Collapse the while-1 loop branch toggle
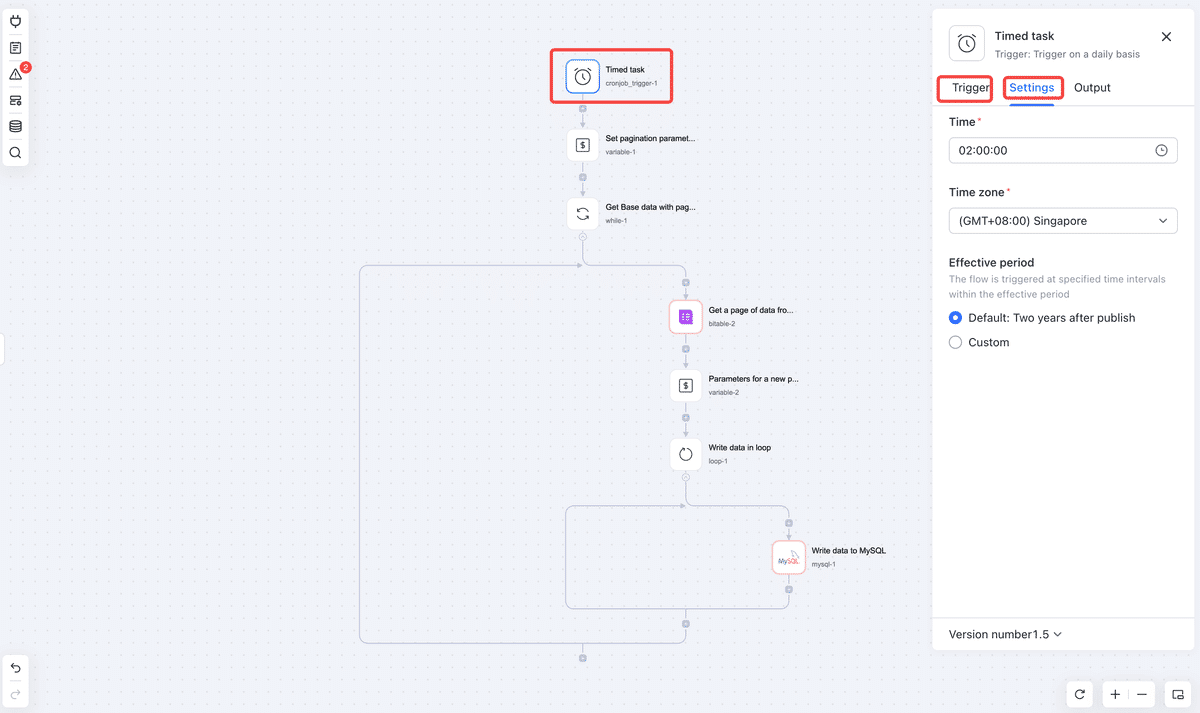 583,237
